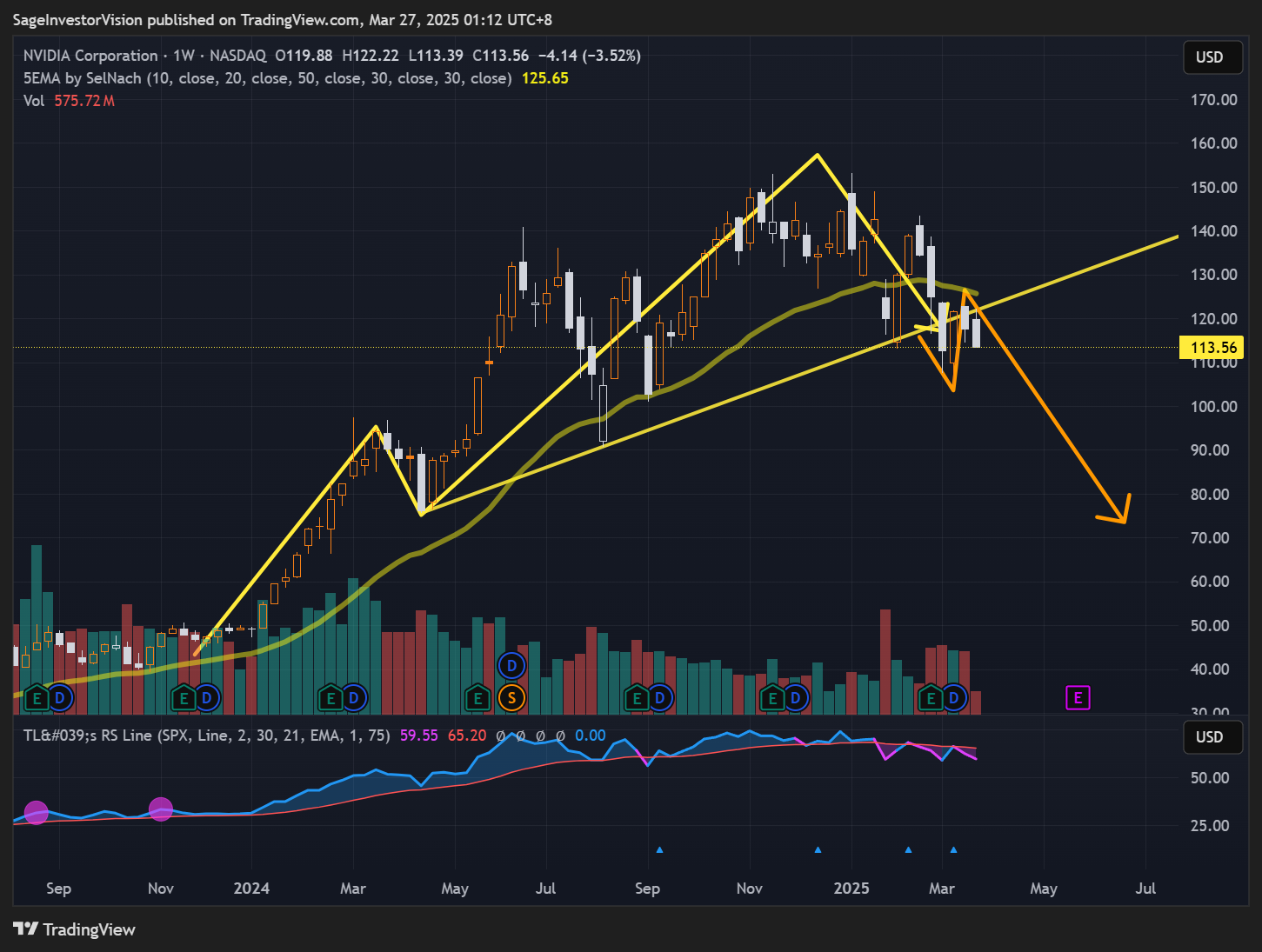The width and height of the screenshot is (1262, 952).
Task: Click the September 2024 dividend D marker
Action: (x=660, y=697)
